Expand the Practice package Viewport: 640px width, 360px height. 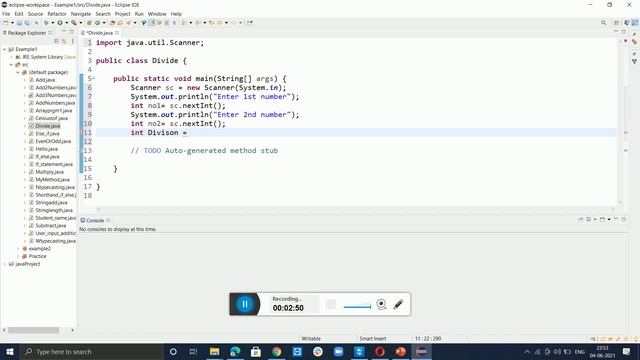tap(18, 256)
